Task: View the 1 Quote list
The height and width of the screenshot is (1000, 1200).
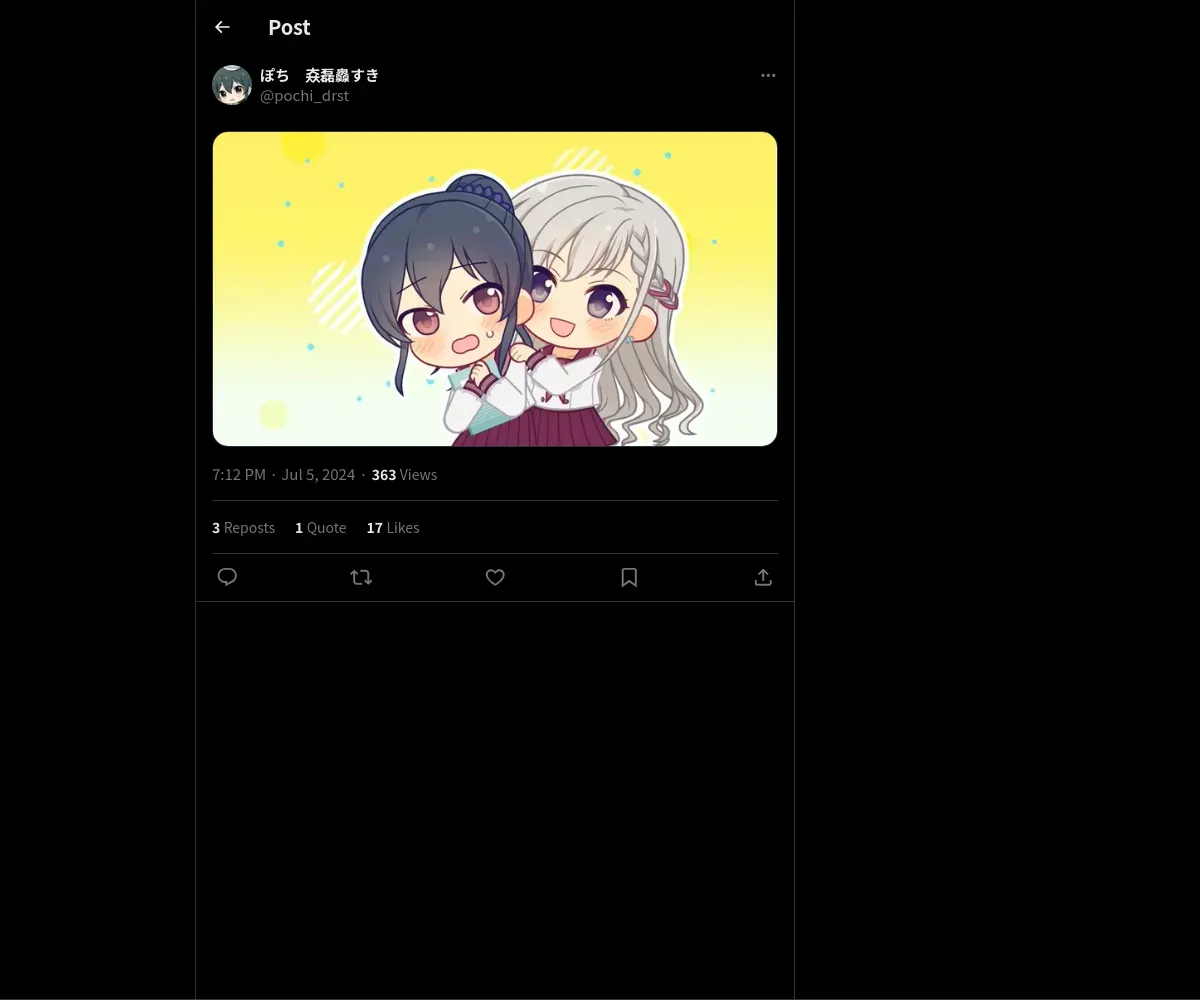Action: point(320,527)
